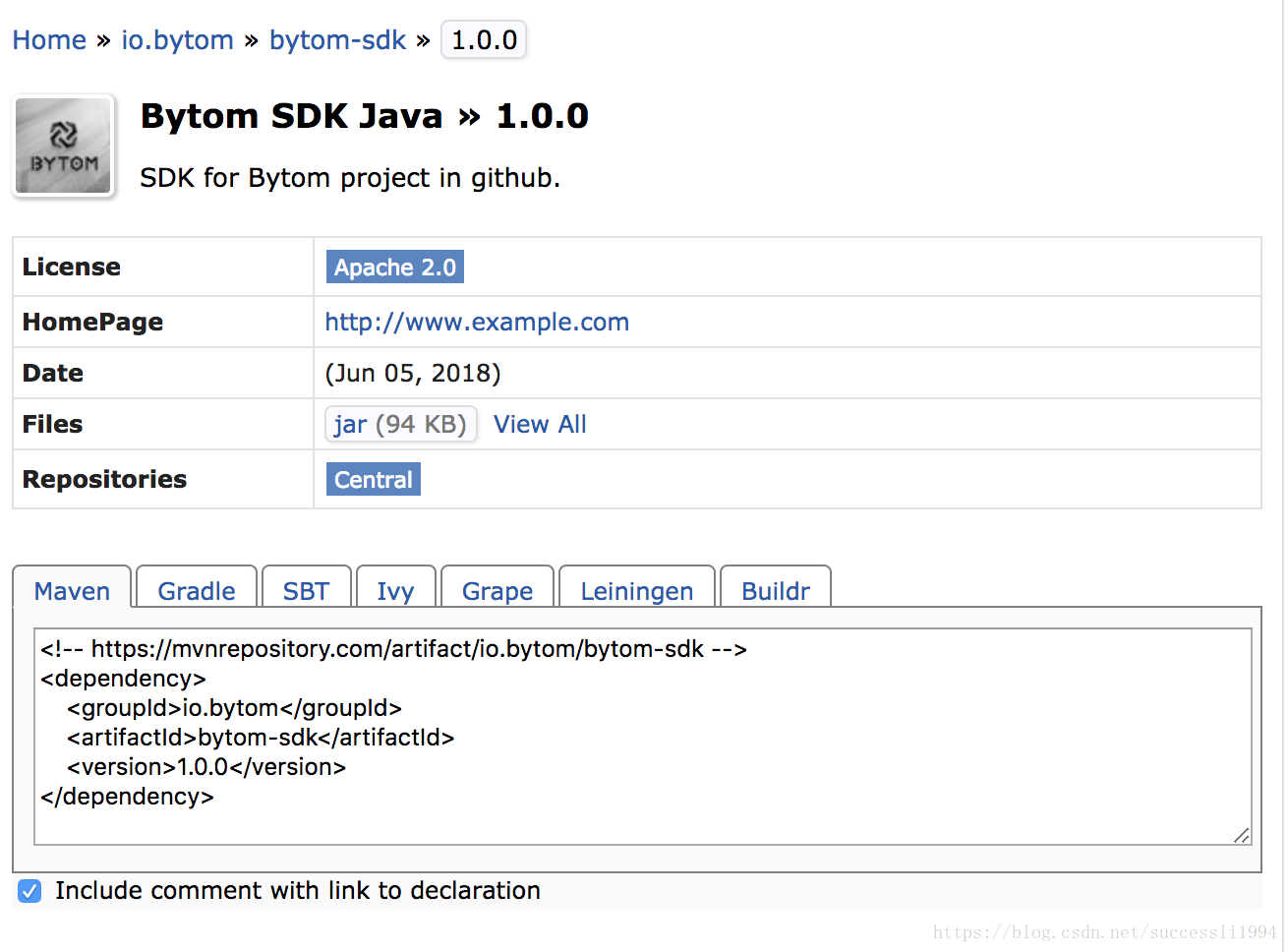Visit the http://www.example.com homepage link

point(477,322)
